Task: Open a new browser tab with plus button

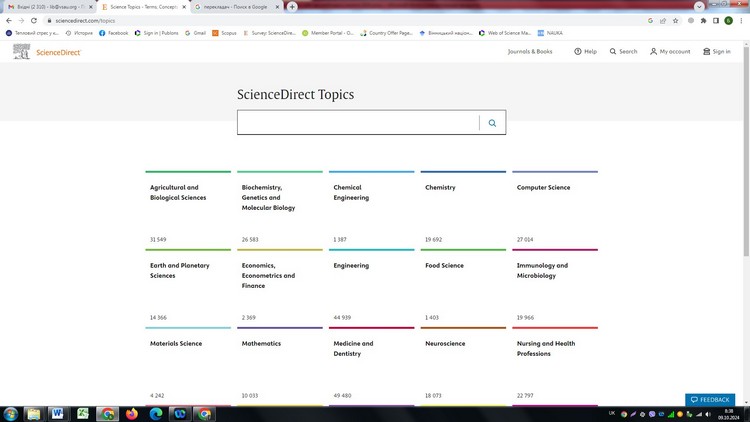Action: click(292, 7)
